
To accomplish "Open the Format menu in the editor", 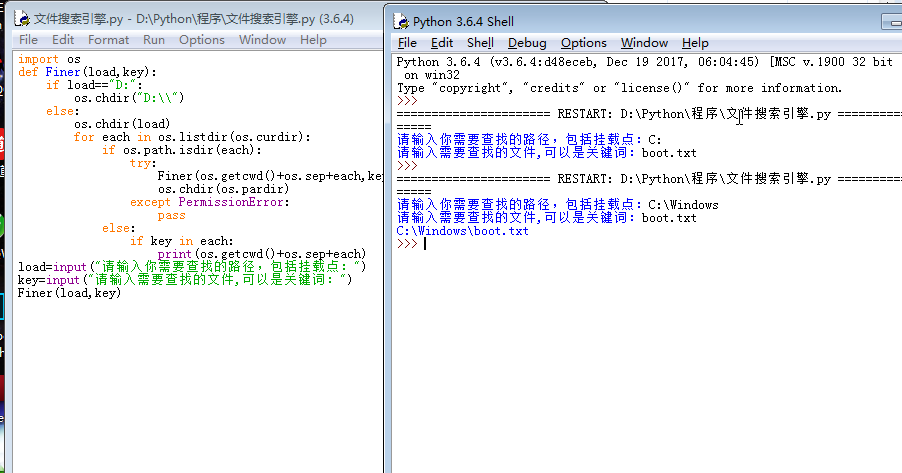I will 108,40.
